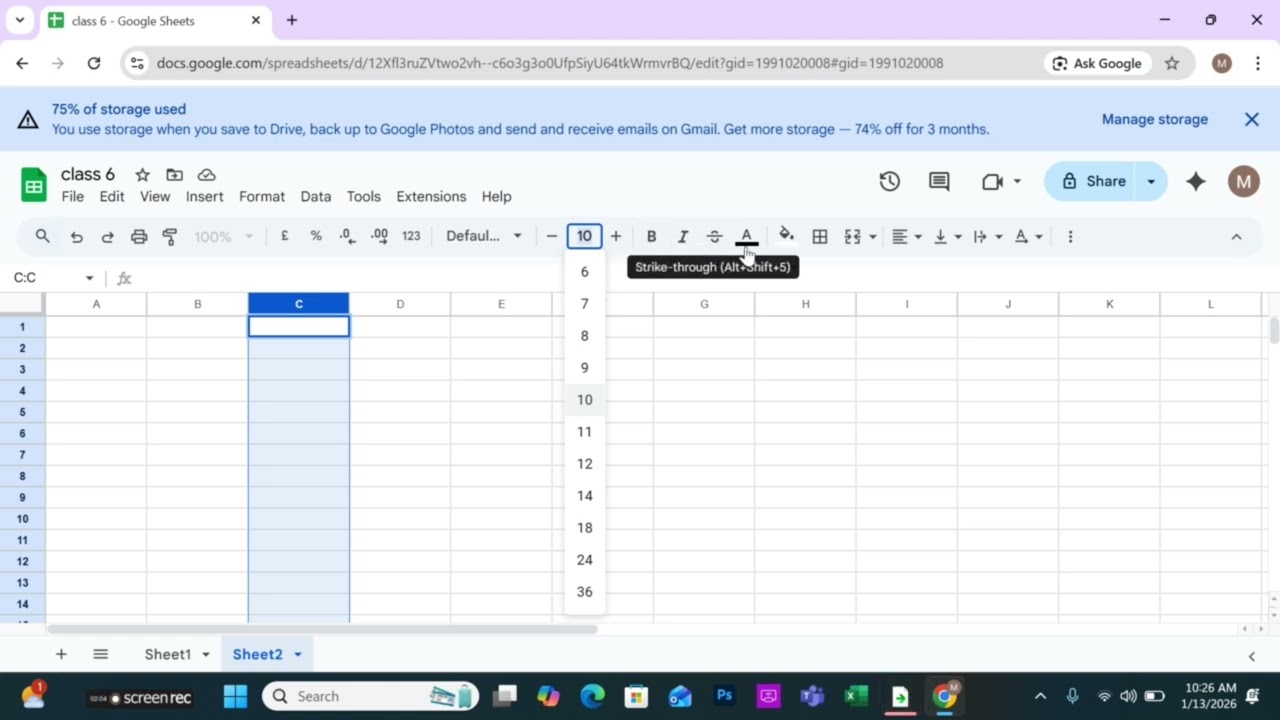Viewport: 1280px width, 720px height.
Task: Open version history clock icon
Action: tap(890, 181)
